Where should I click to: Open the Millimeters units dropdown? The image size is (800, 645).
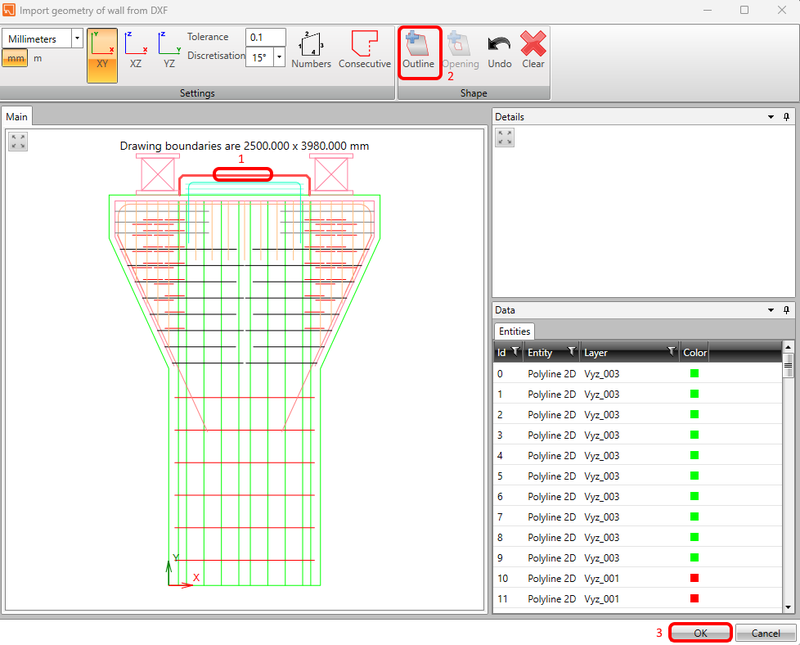pyautogui.click(x=78, y=37)
